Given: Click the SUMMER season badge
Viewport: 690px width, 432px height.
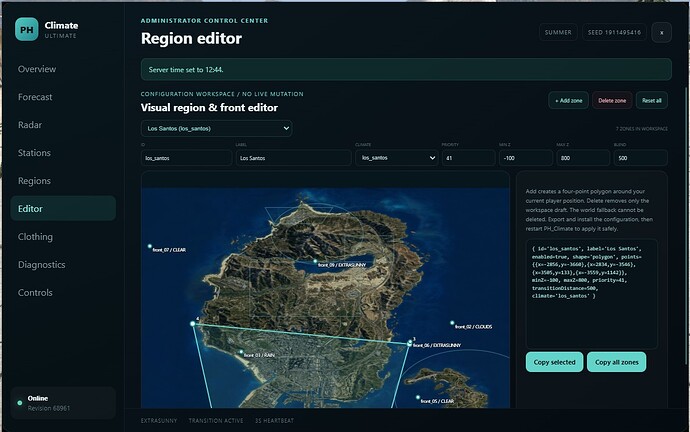Looking at the screenshot, I should point(558,33).
